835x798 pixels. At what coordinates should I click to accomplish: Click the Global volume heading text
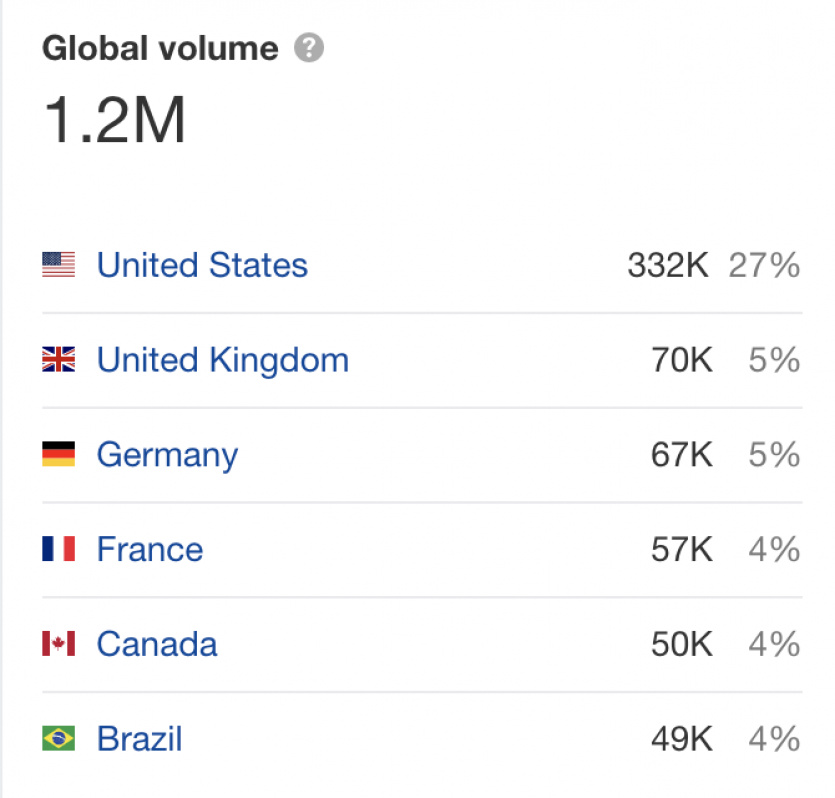click(x=160, y=48)
